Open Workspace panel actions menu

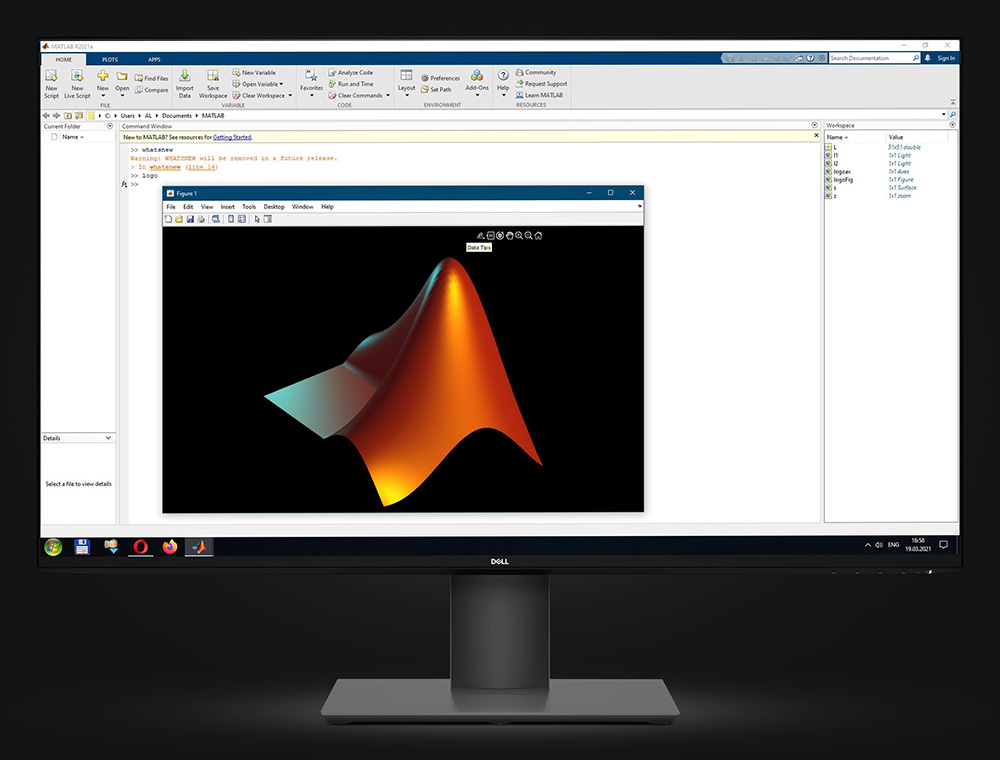952,125
